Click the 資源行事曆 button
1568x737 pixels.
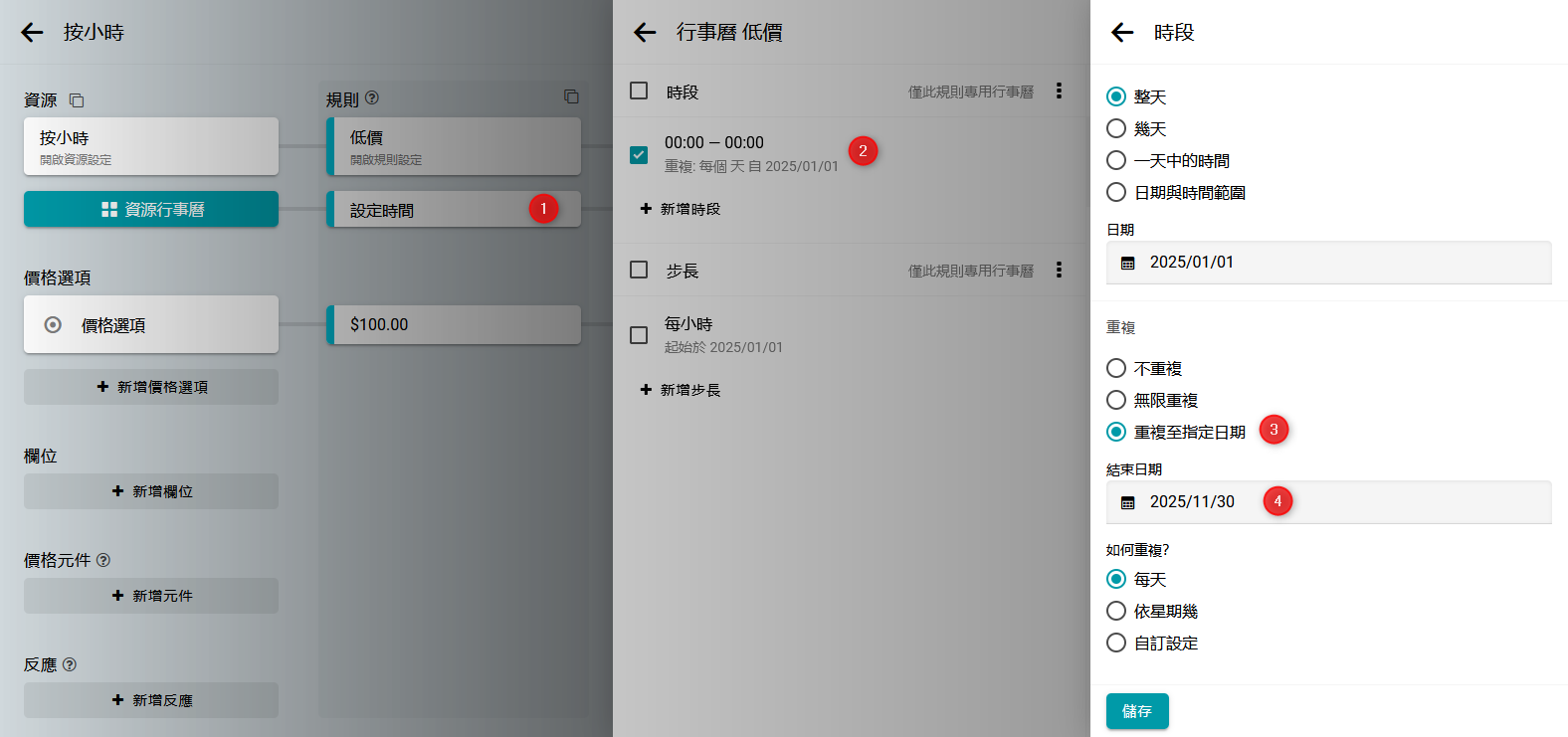[x=151, y=210]
